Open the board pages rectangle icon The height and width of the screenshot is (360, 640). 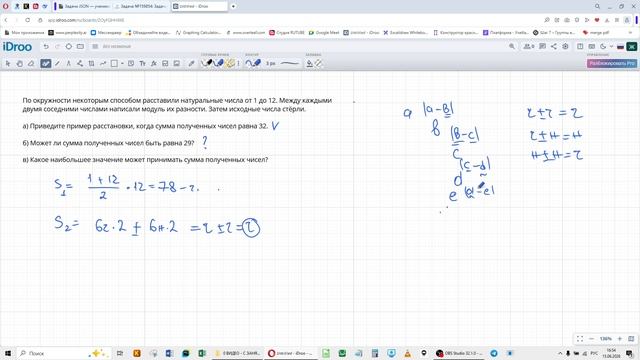click(x=80, y=47)
